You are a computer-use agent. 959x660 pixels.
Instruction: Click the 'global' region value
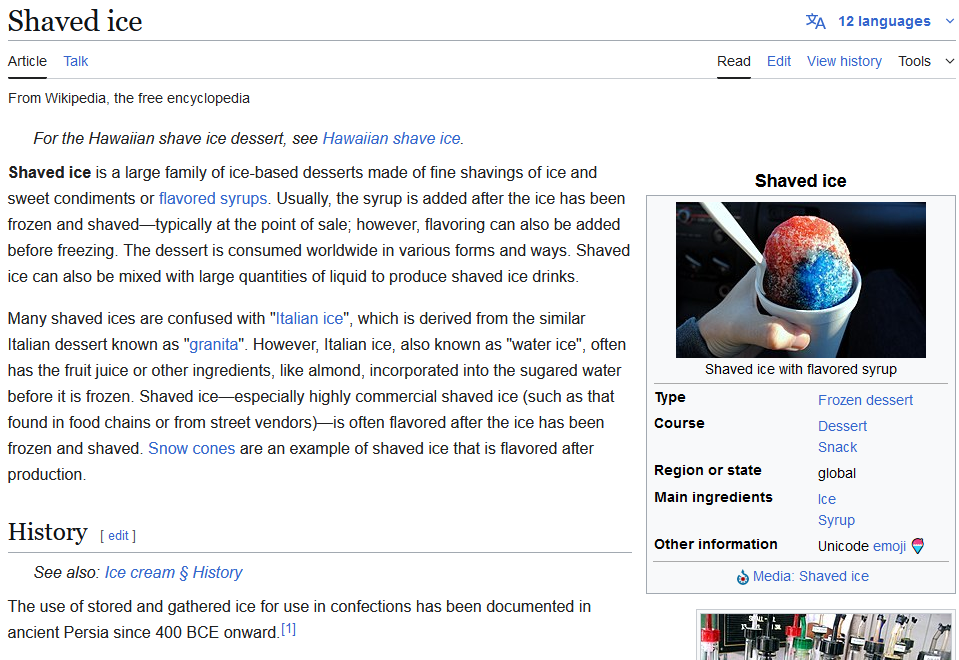click(x=837, y=473)
